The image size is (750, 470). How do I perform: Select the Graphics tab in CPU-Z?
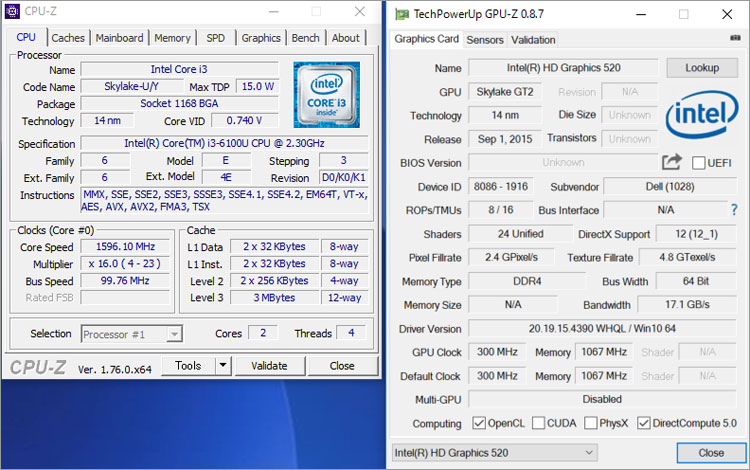click(261, 38)
